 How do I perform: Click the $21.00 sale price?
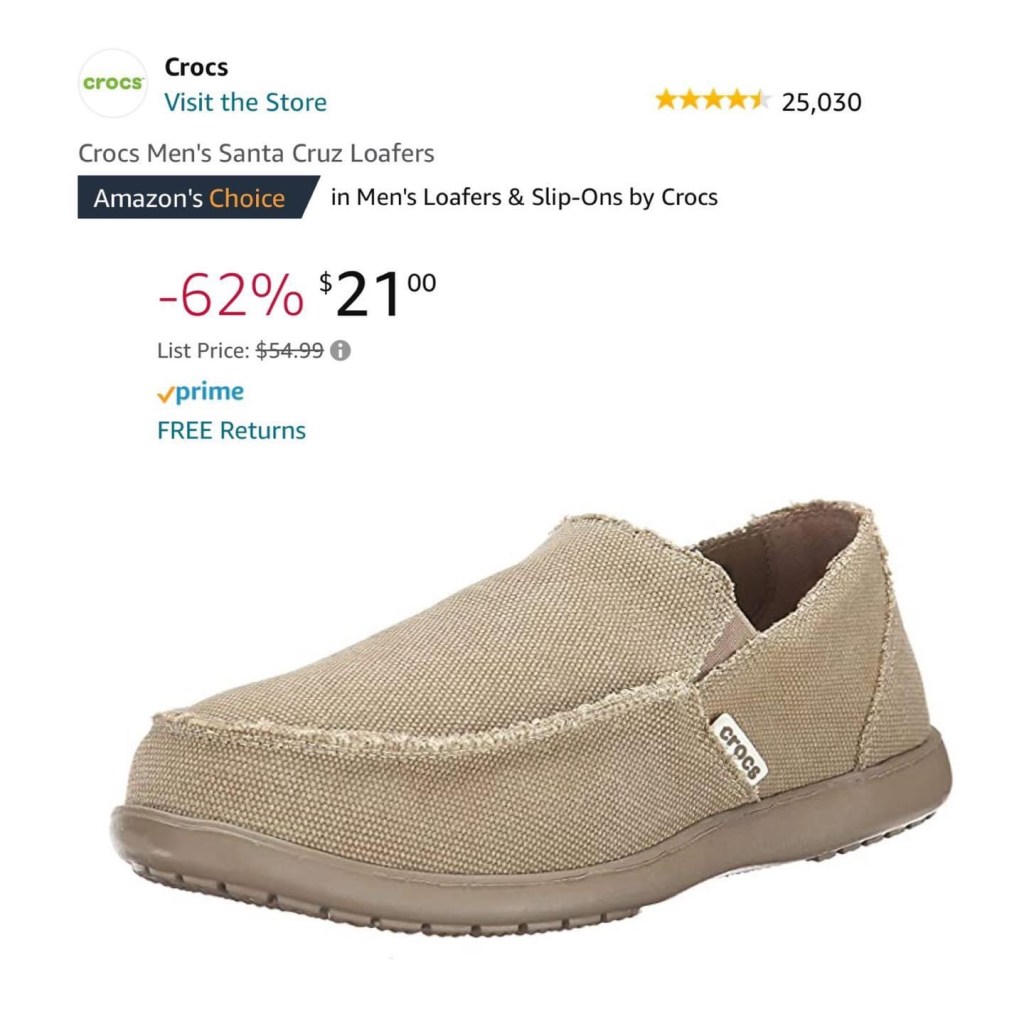(x=377, y=294)
